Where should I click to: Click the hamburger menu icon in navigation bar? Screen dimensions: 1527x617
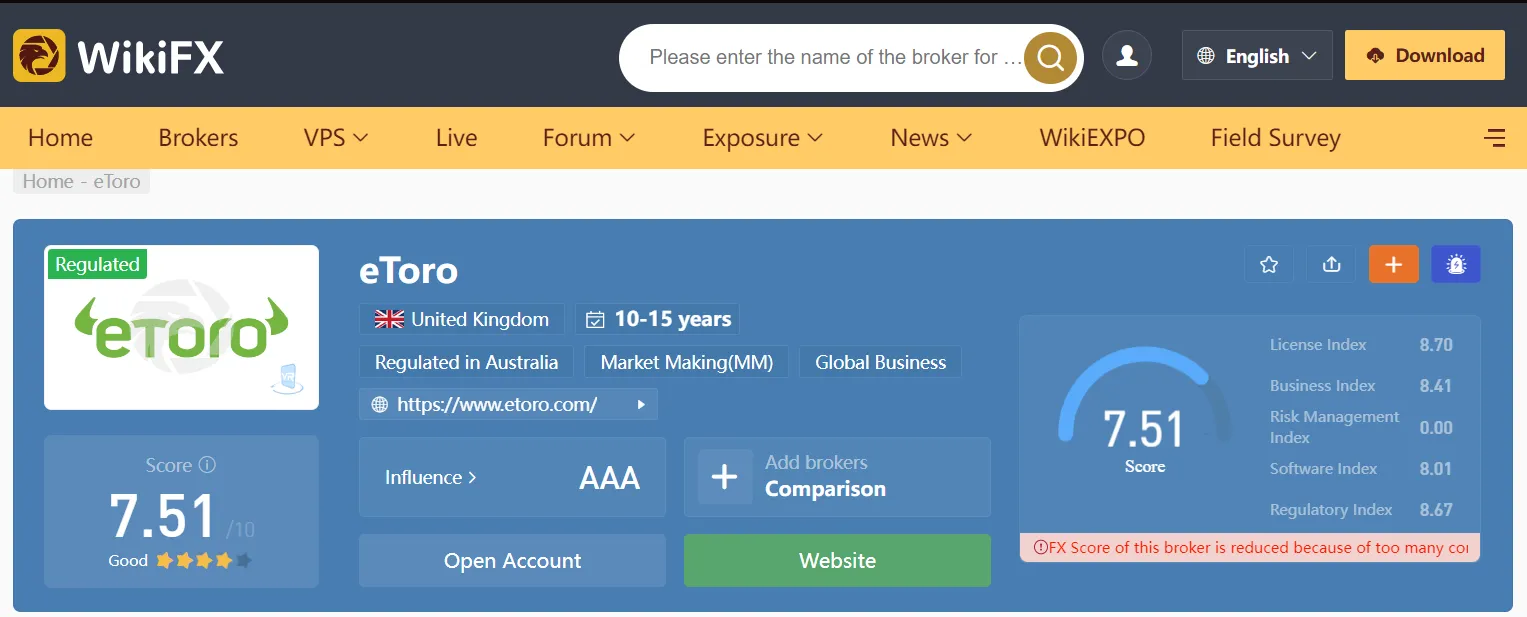(1495, 138)
